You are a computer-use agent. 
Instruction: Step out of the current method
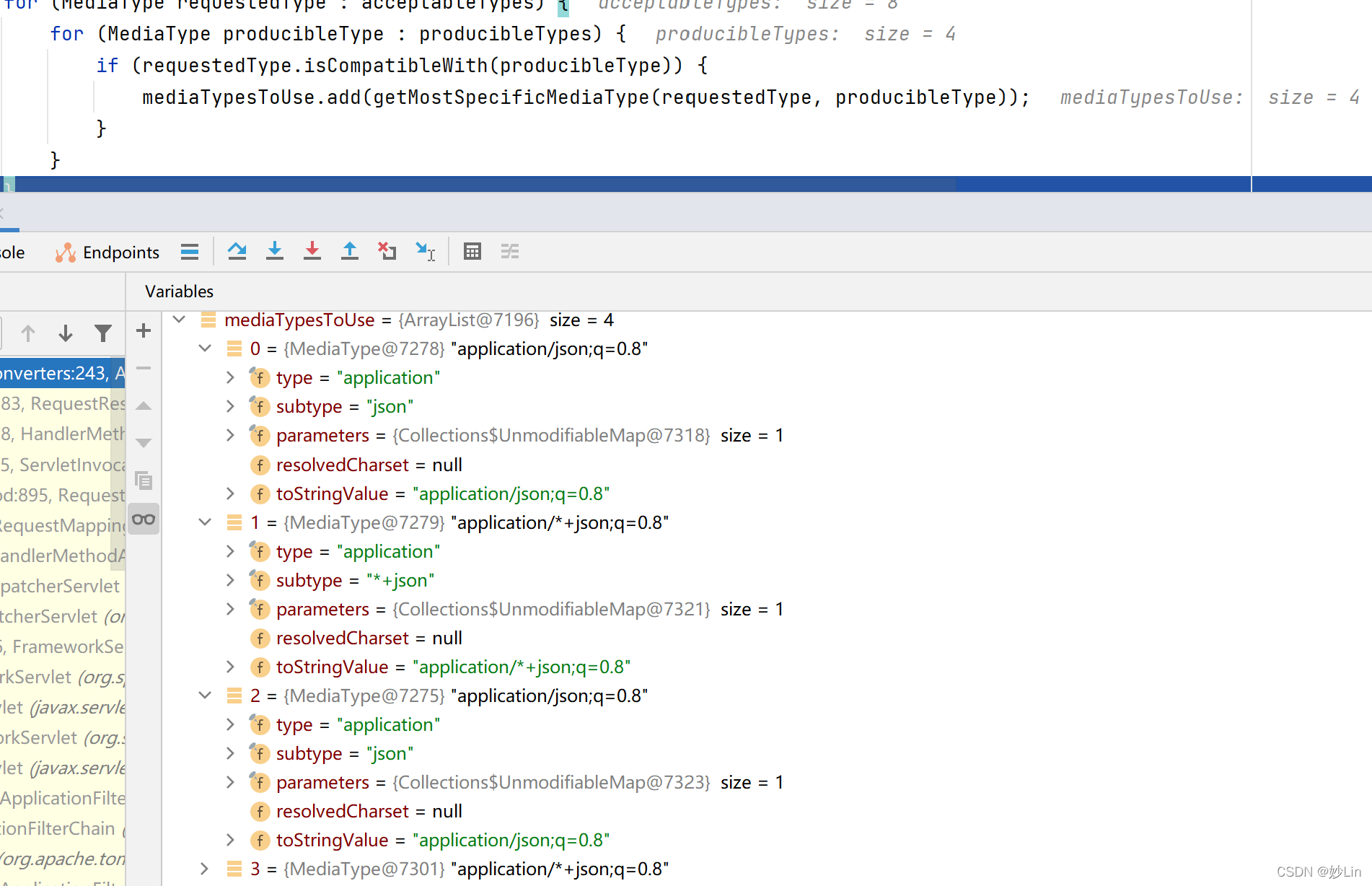click(x=350, y=251)
